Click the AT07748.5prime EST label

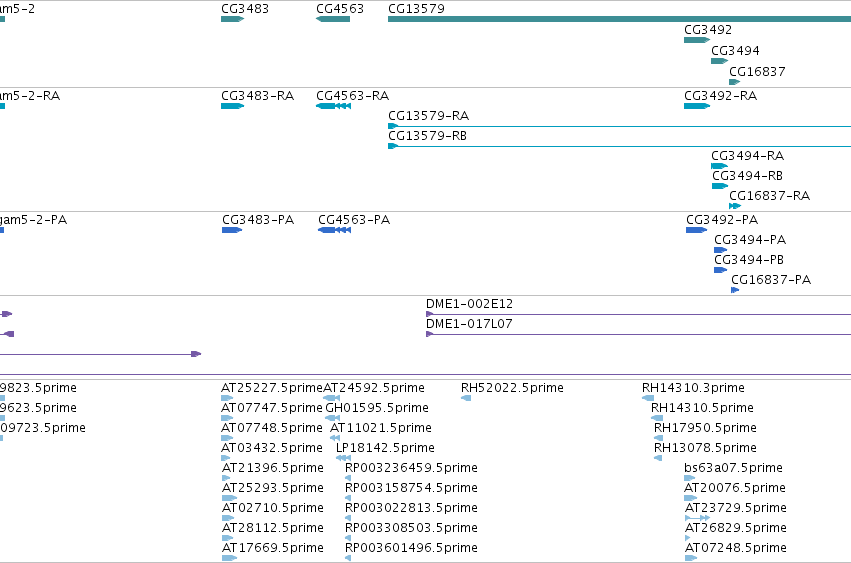[272, 428]
